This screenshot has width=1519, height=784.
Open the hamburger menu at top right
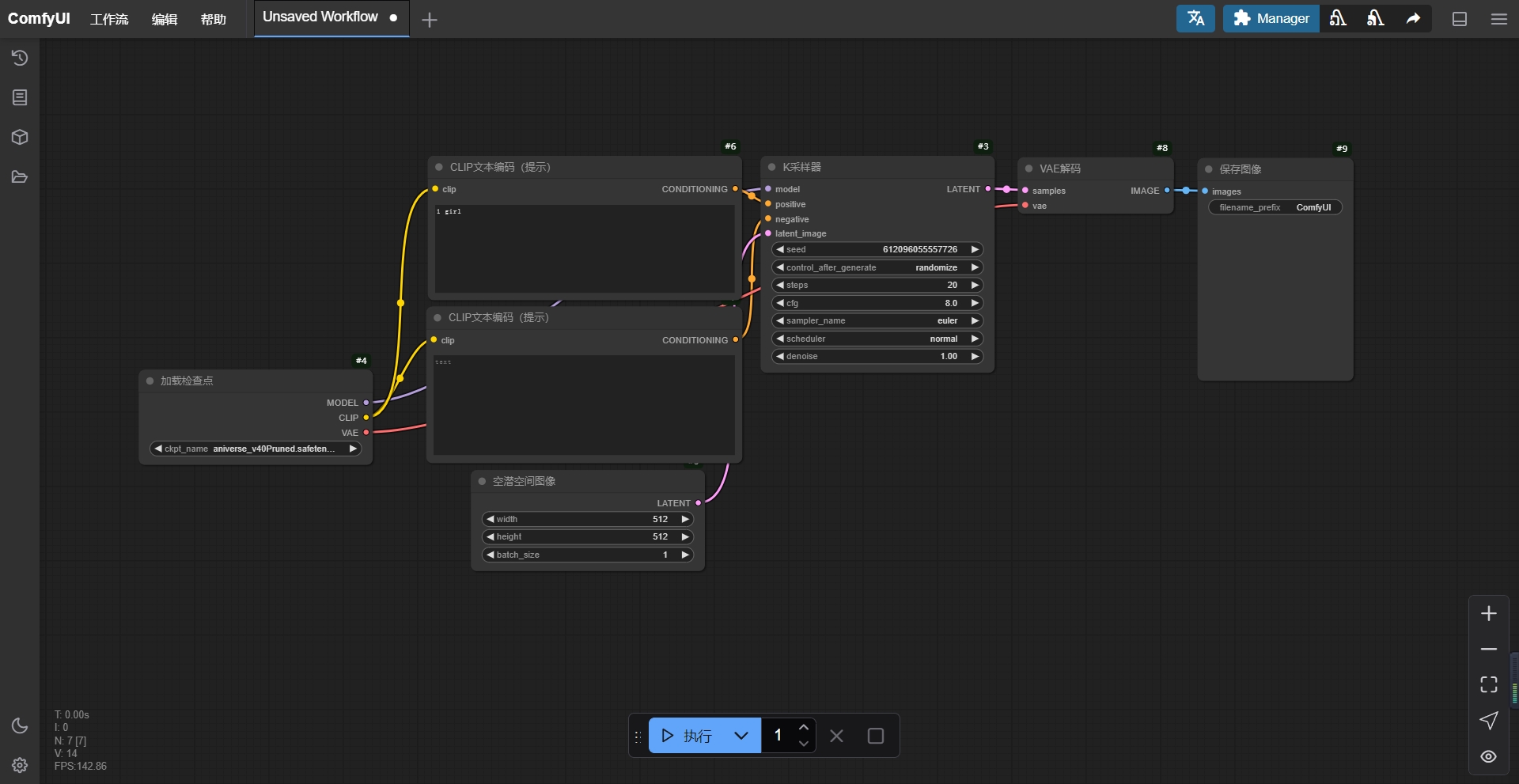[1498, 19]
